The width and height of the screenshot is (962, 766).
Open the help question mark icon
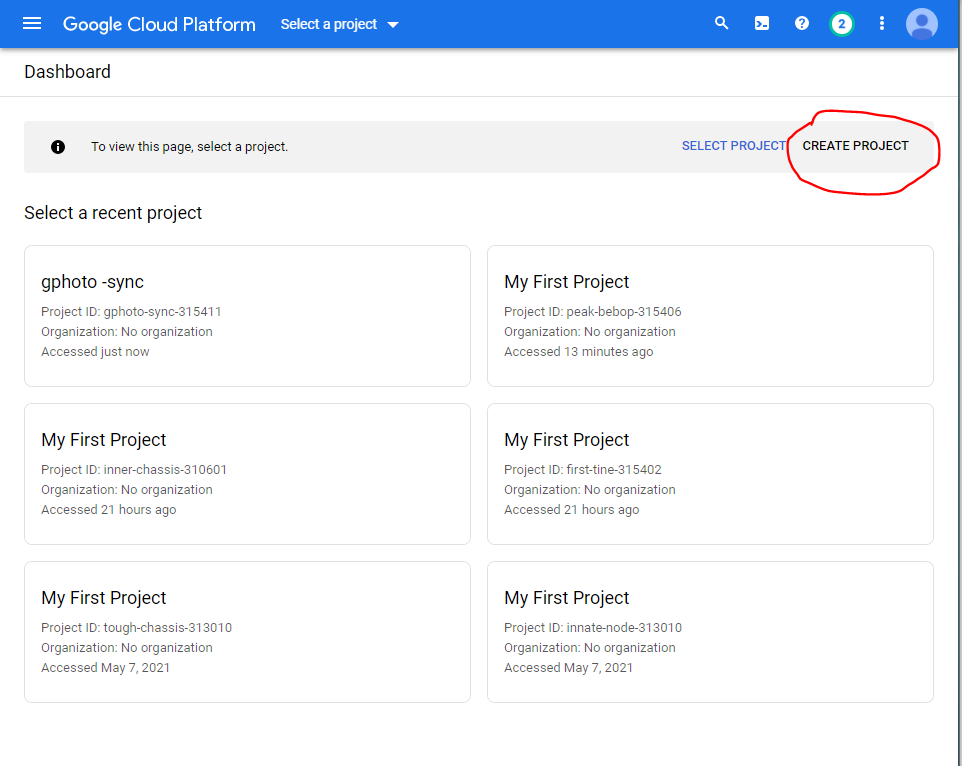(x=802, y=24)
